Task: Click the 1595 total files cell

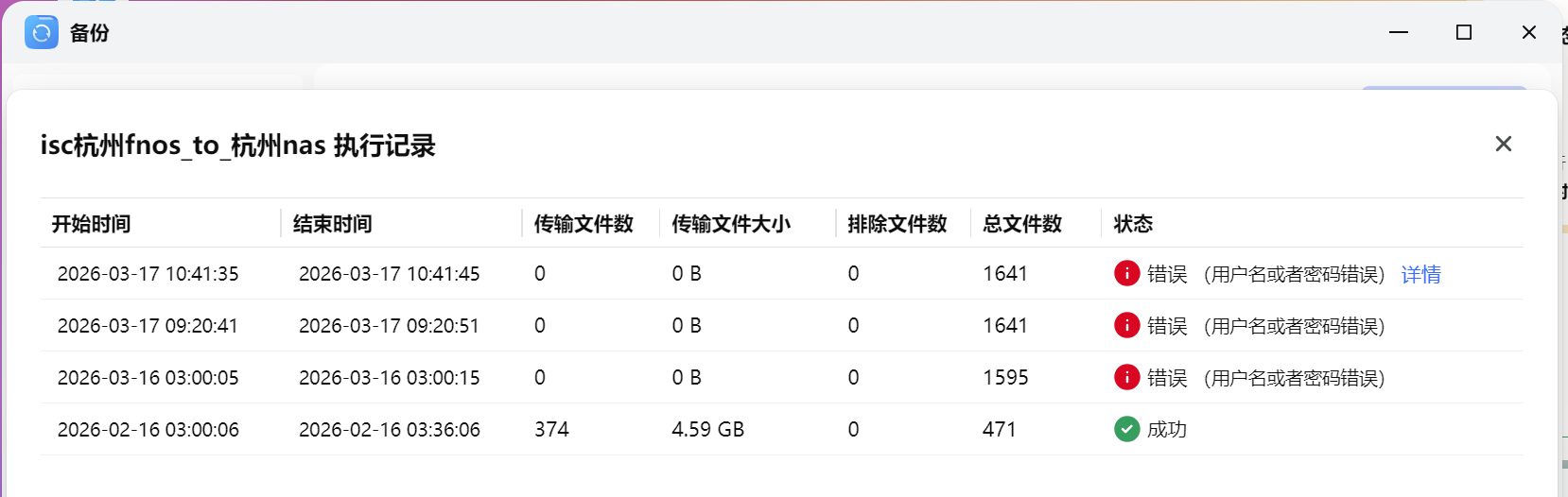Action: (x=1005, y=378)
